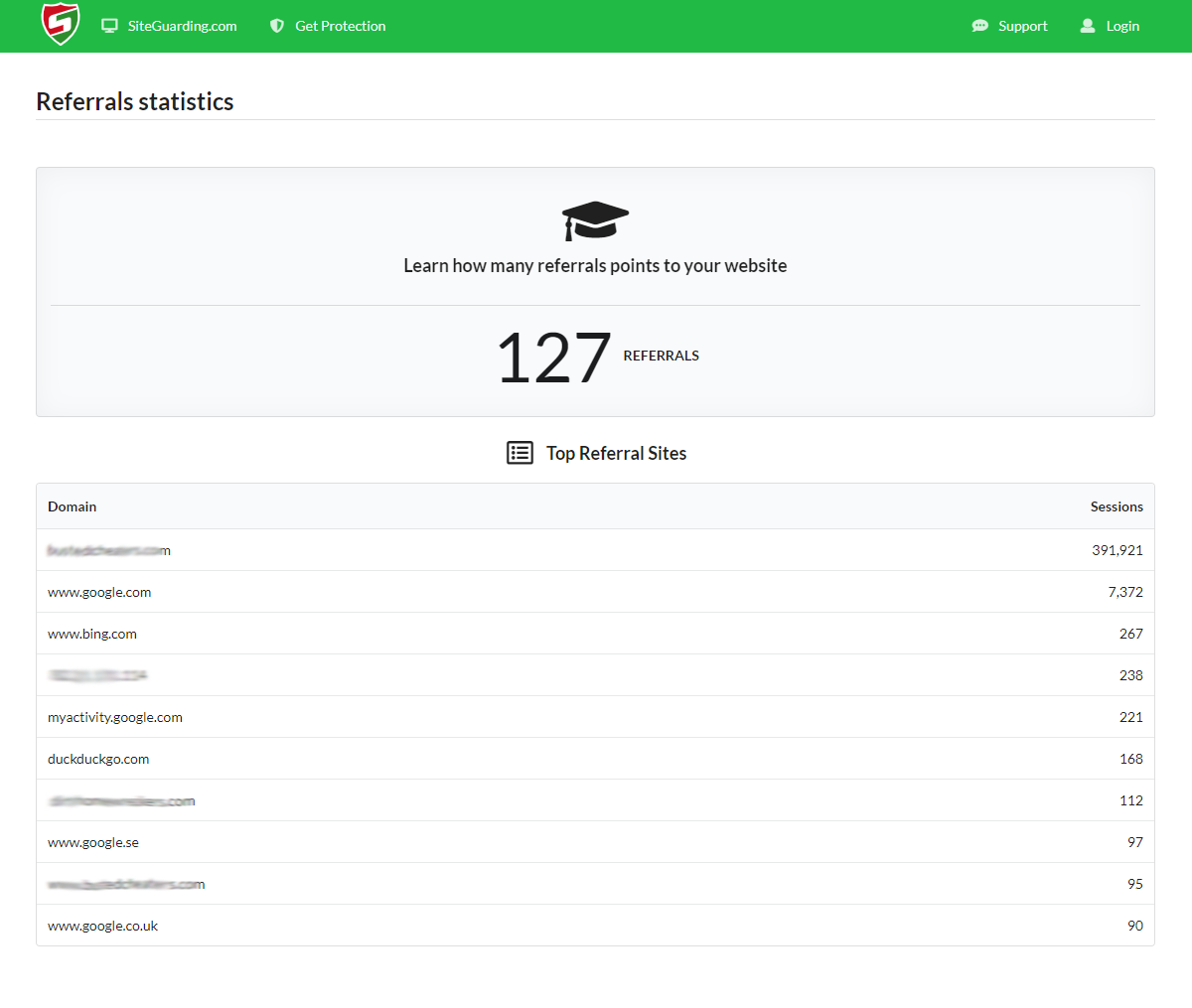Click the Top Referral Sites heading
1192x1008 pixels.
(x=617, y=453)
